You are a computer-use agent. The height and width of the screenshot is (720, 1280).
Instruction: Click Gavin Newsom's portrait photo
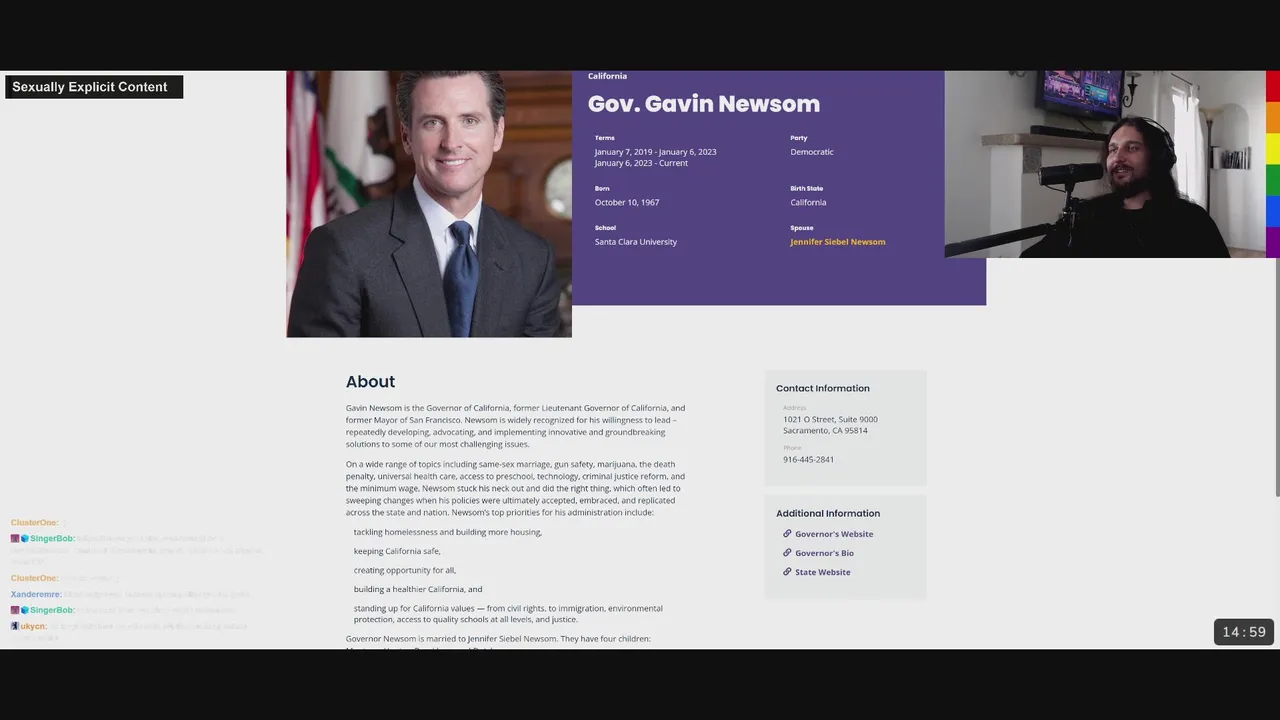pos(429,204)
